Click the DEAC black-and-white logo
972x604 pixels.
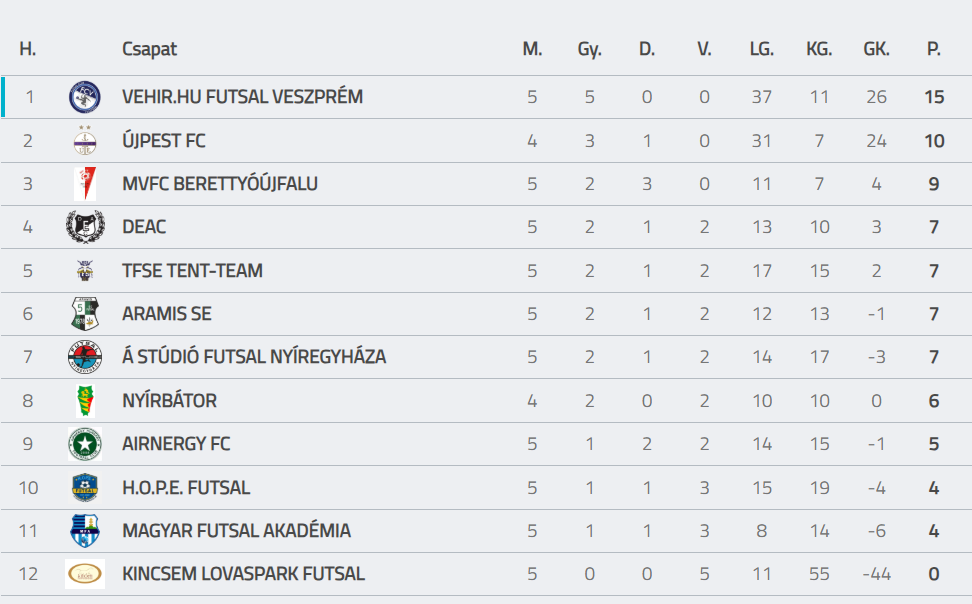point(85,227)
